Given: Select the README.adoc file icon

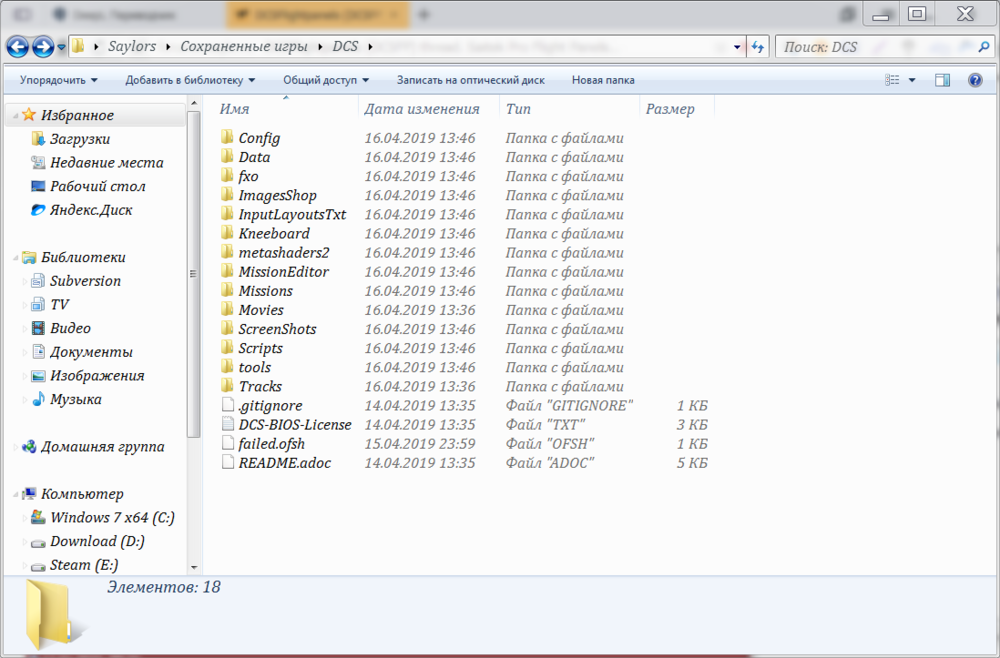Looking at the screenshot, I should point(228,462).
